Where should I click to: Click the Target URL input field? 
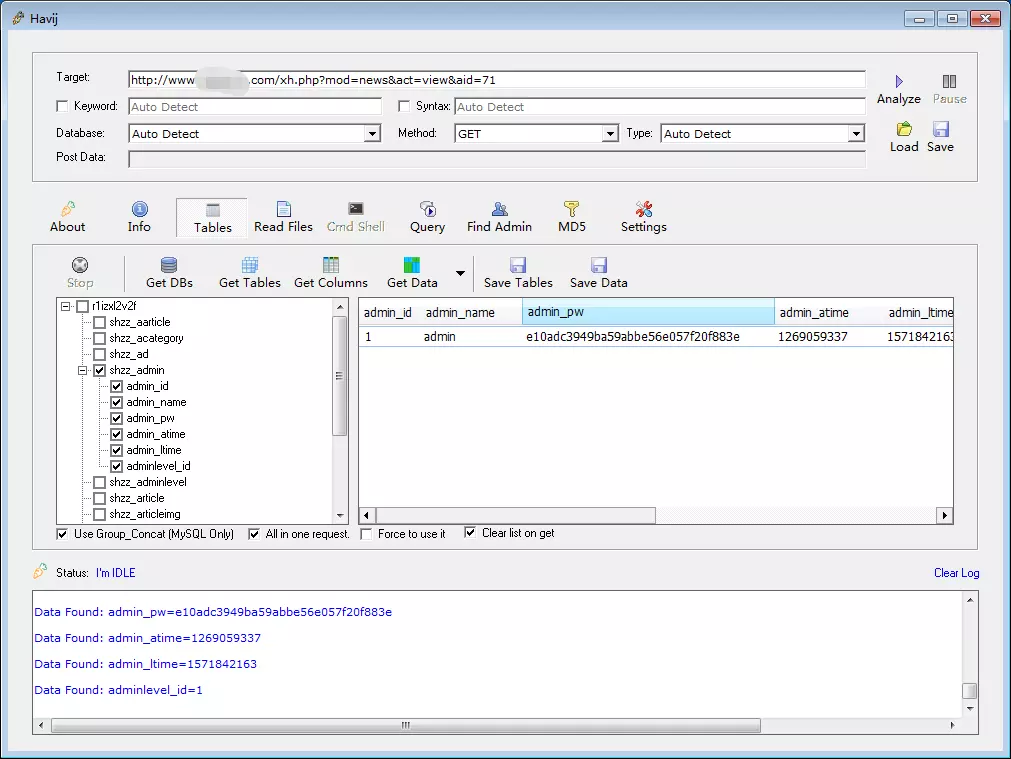(x=496, y=80)
